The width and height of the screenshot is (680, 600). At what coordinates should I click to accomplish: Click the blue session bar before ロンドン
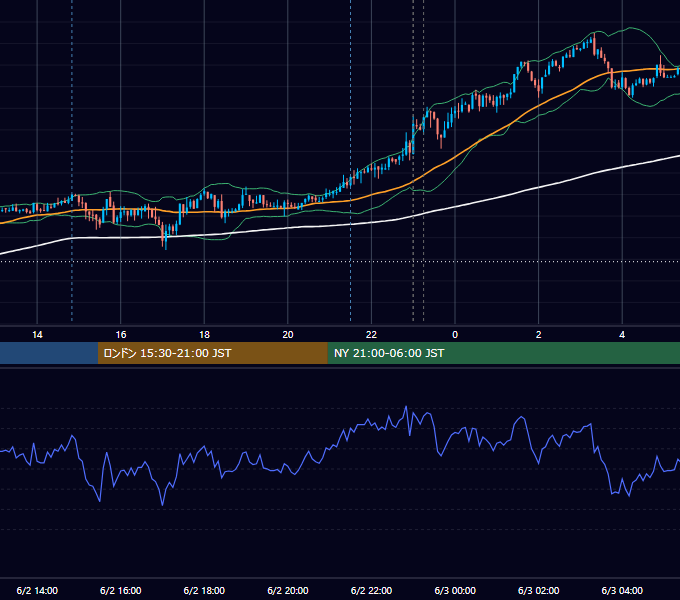point(49,353)
